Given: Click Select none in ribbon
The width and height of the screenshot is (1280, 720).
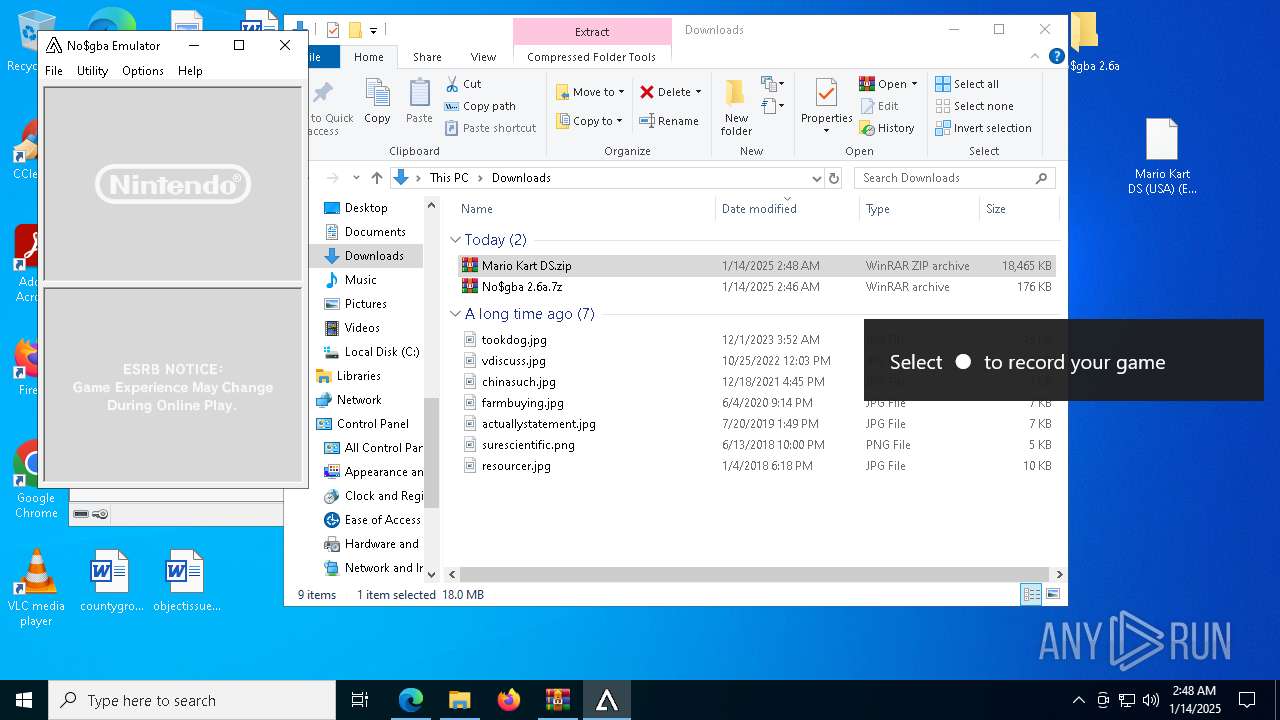Looking at the screenshot, I should coord(975,106).
